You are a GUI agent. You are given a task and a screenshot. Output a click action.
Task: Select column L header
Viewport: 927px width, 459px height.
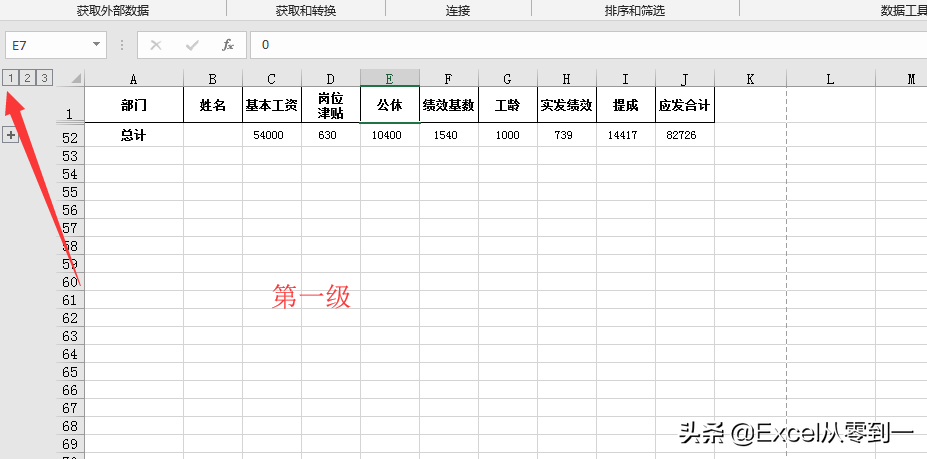pyautogui.click(x=831, y=79)
